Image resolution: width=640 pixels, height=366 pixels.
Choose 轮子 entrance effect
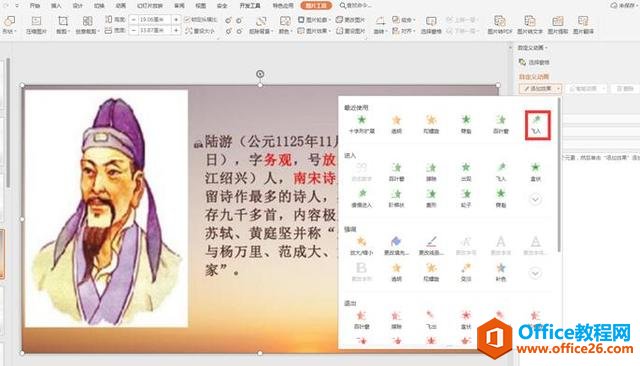click(x=466, y=199)
